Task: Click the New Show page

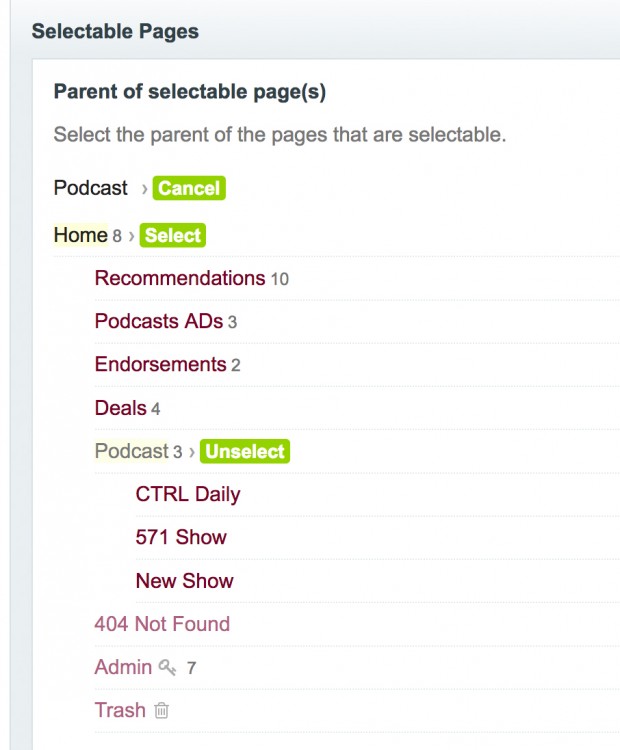Action: click(x=184, y=580)
